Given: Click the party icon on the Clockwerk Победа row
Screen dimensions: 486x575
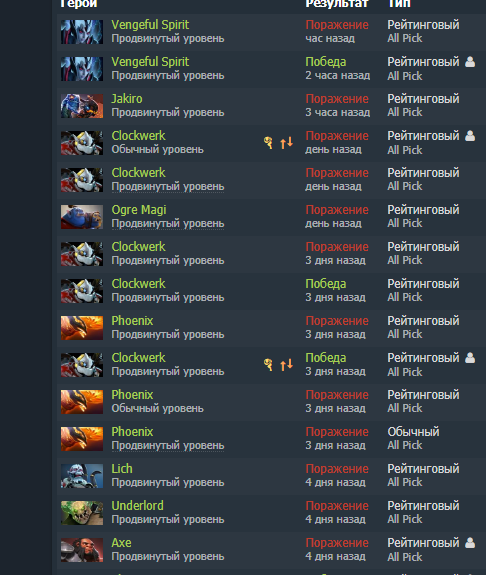Looking at the screenshot, I should click(470, 358).
